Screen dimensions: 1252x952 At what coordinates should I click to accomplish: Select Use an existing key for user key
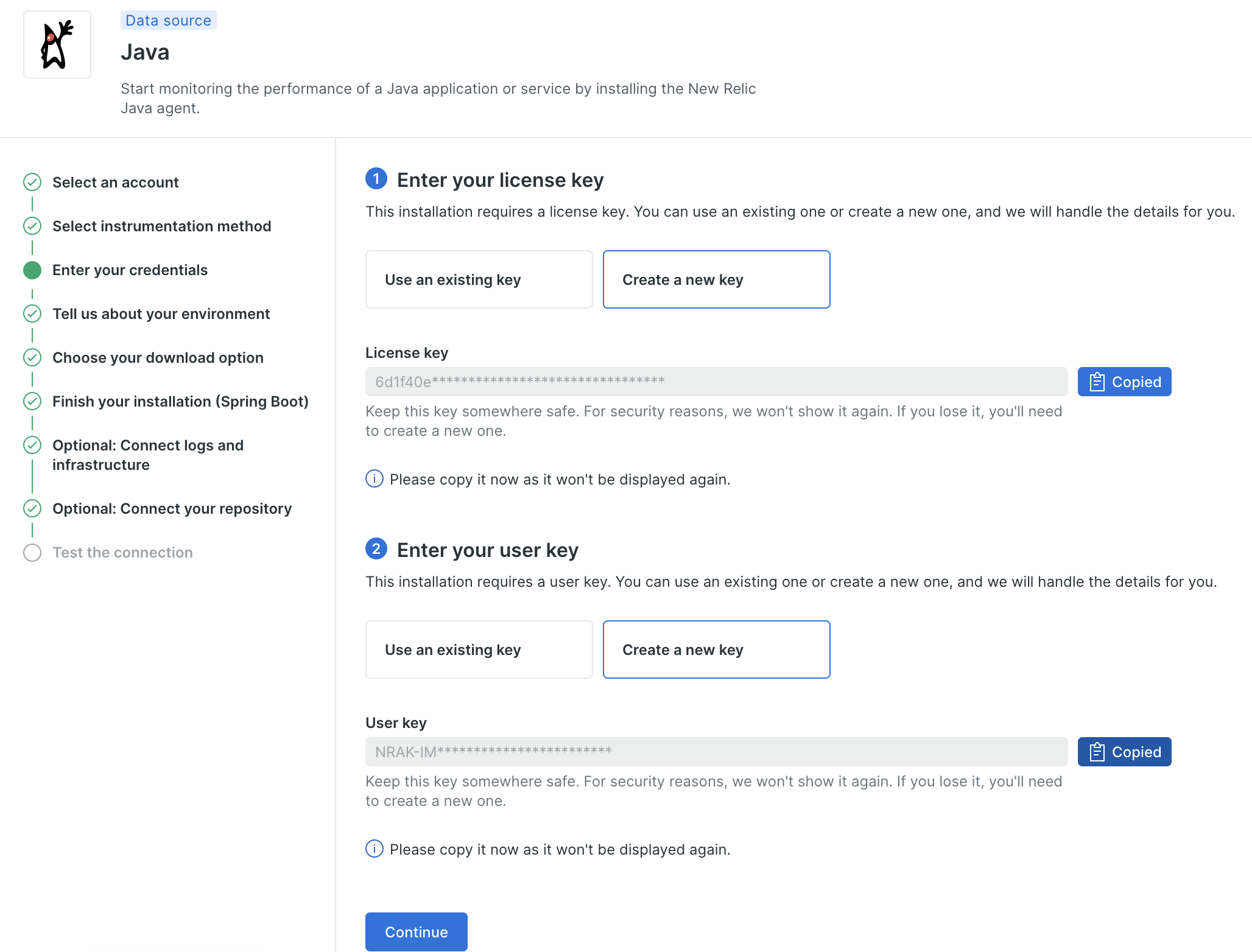click(x=479, y=649)
